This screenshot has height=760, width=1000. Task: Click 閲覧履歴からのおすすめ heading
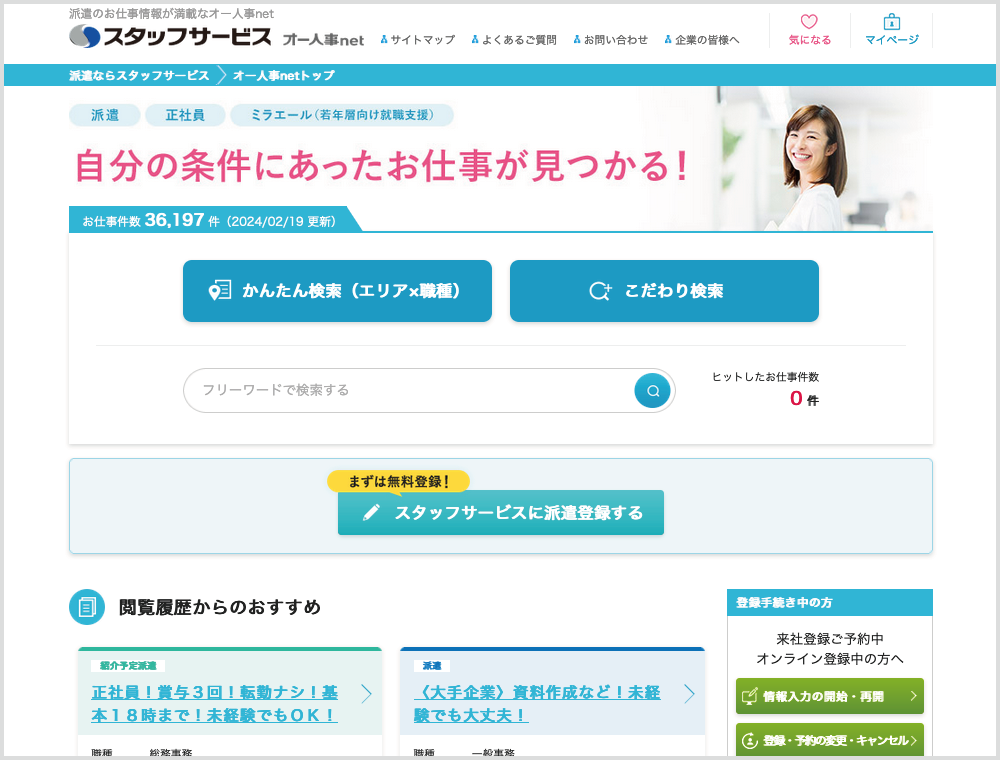(220, 607)
